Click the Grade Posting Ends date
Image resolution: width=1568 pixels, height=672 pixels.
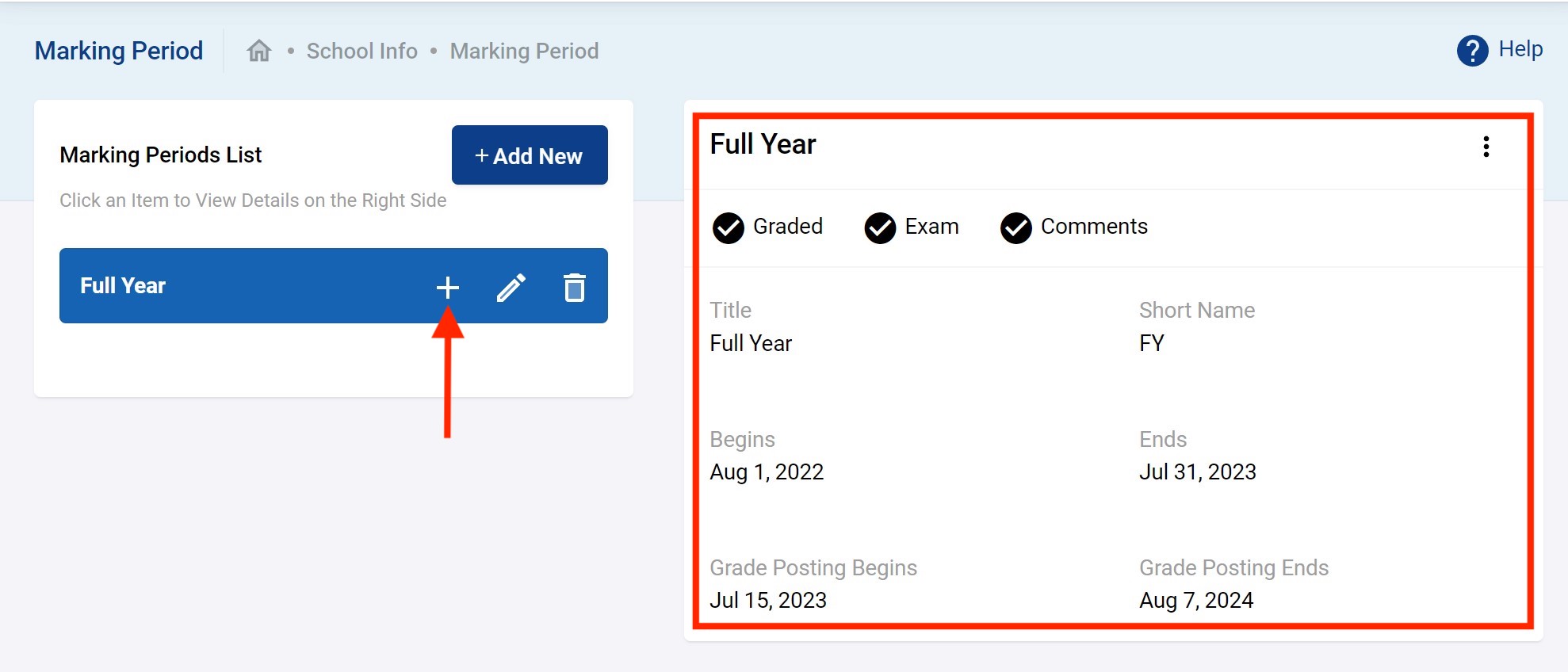1196,601
